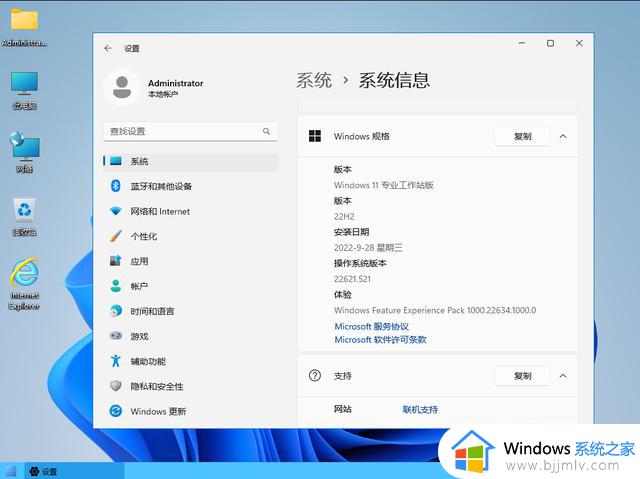Open the Bluetooth icon for 蓝牙和其他设备

(x=116, y=186)
